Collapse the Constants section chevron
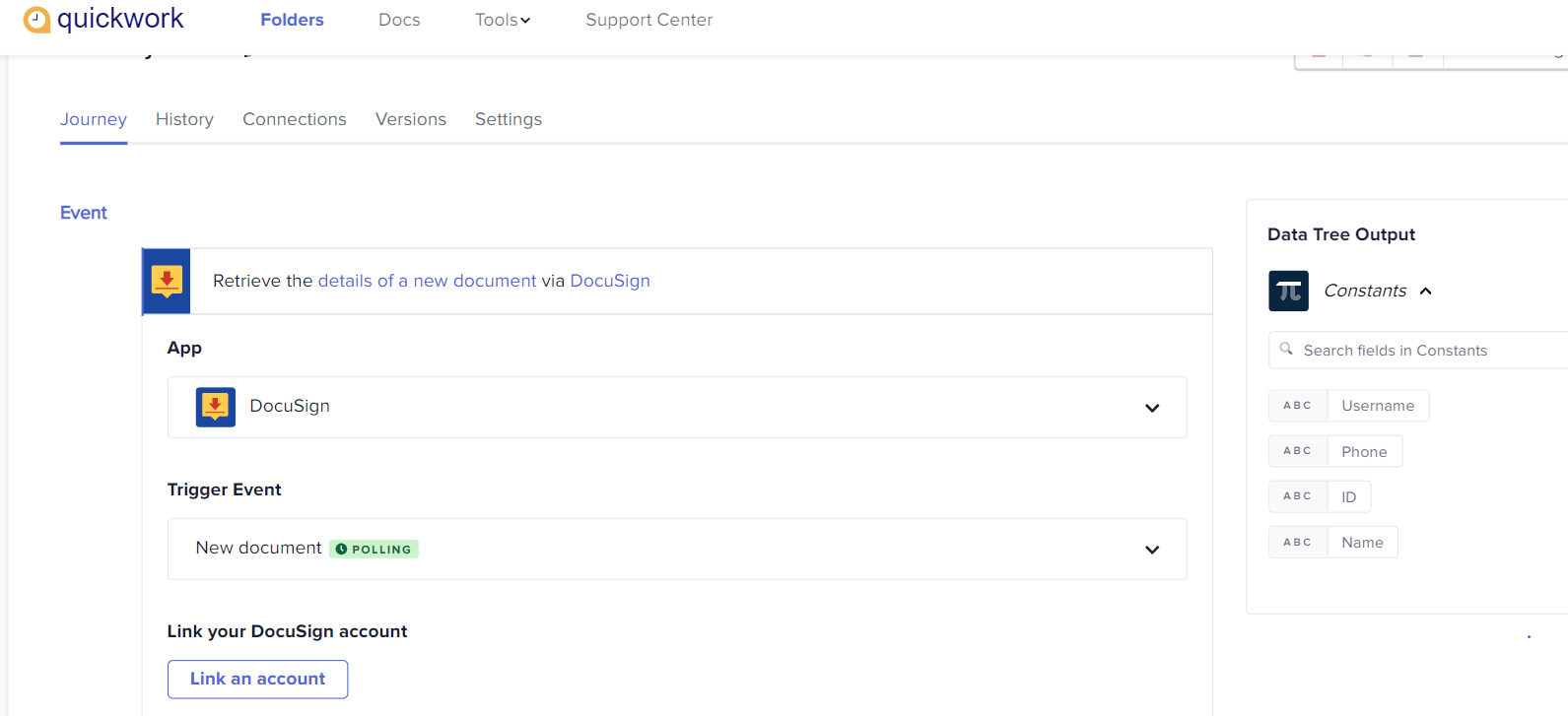This screenshot has height=716, width=1568. click(1426, 291)
